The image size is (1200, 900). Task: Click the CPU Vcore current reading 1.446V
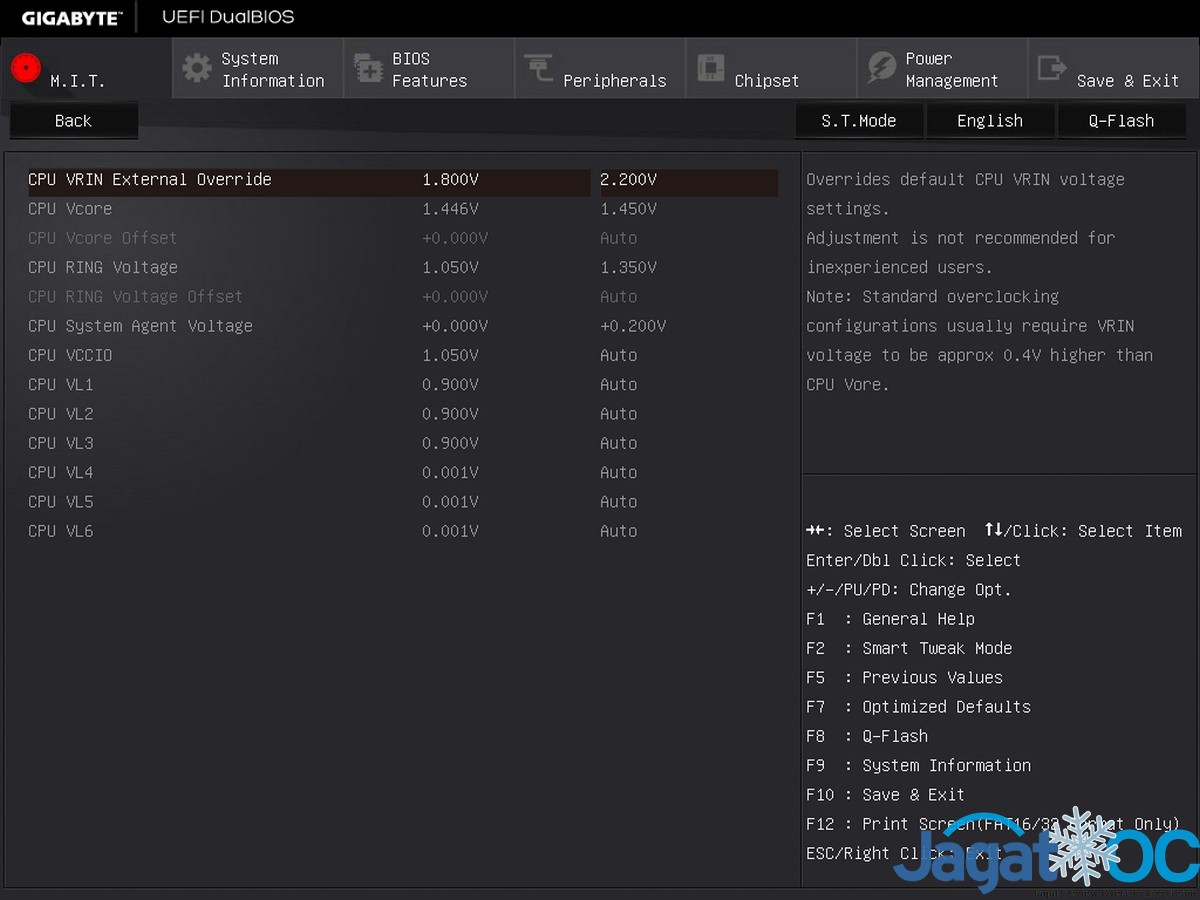click(450, 209)
